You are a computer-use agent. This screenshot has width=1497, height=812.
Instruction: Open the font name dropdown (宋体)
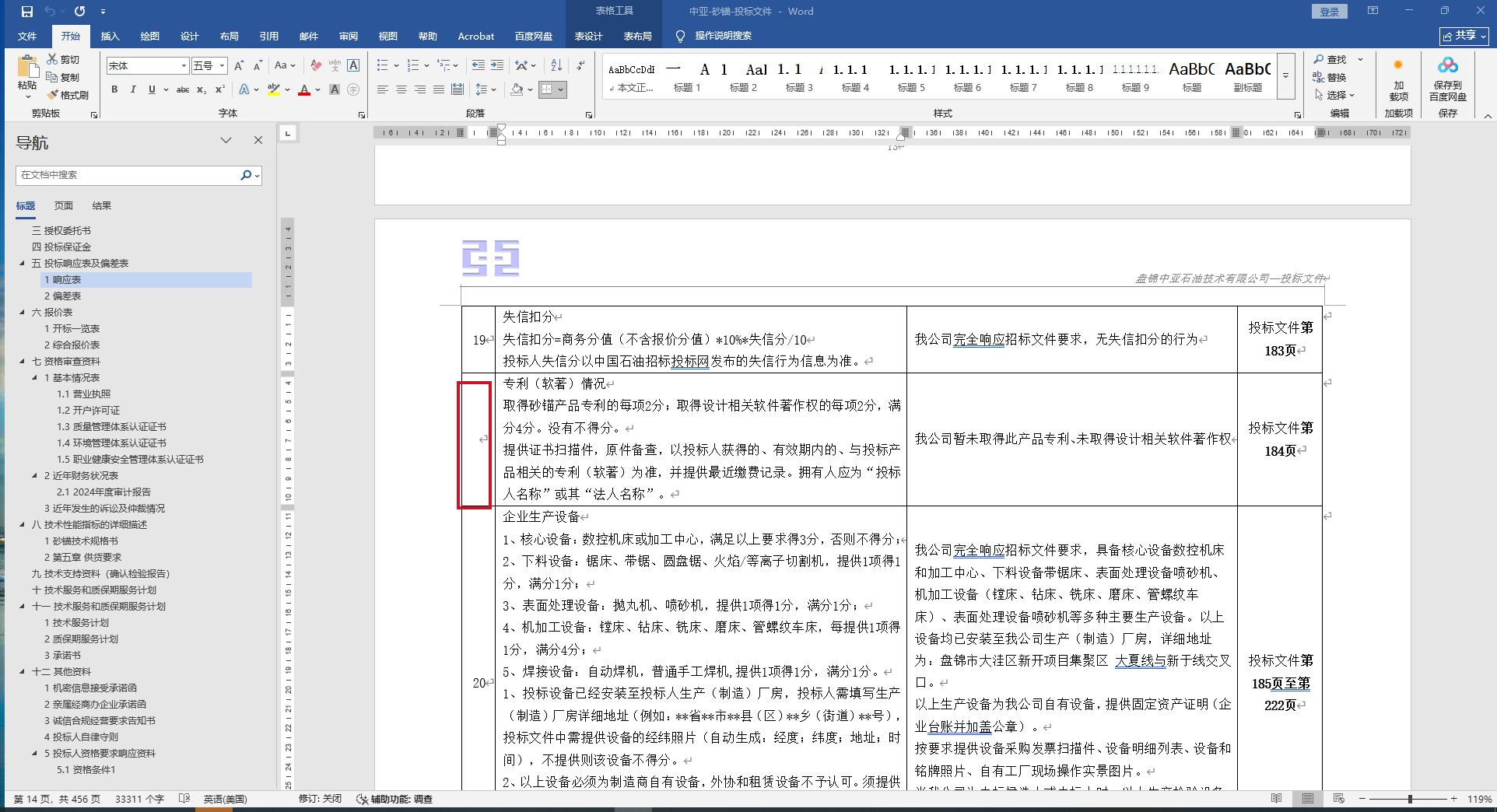(184, 66)
